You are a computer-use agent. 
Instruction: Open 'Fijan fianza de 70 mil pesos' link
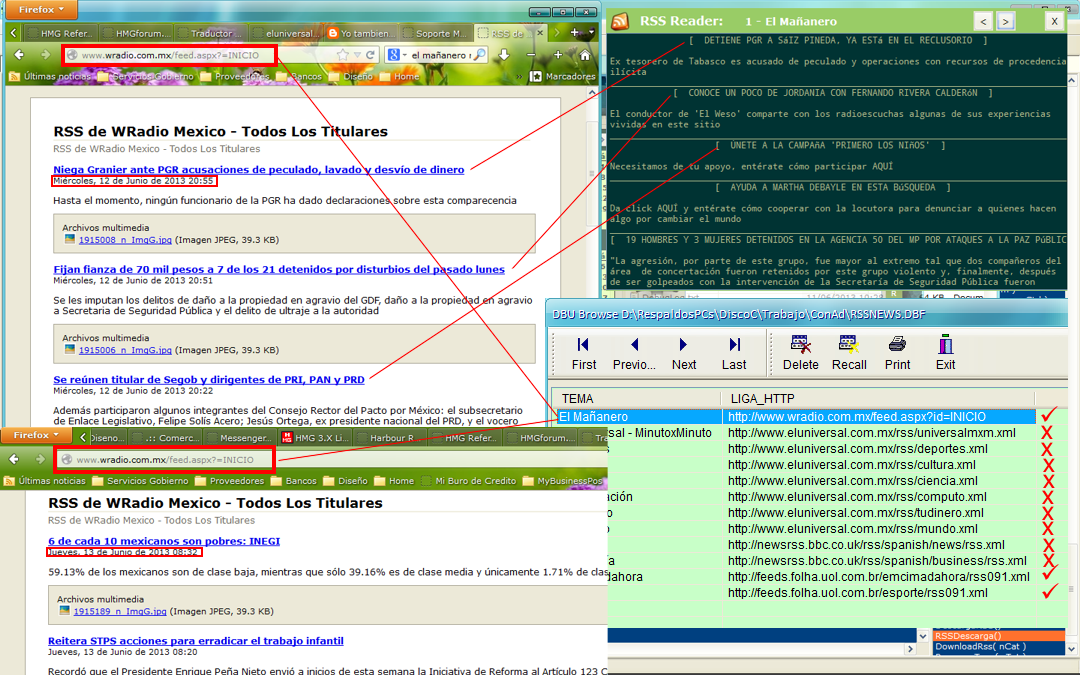point(279,269)
